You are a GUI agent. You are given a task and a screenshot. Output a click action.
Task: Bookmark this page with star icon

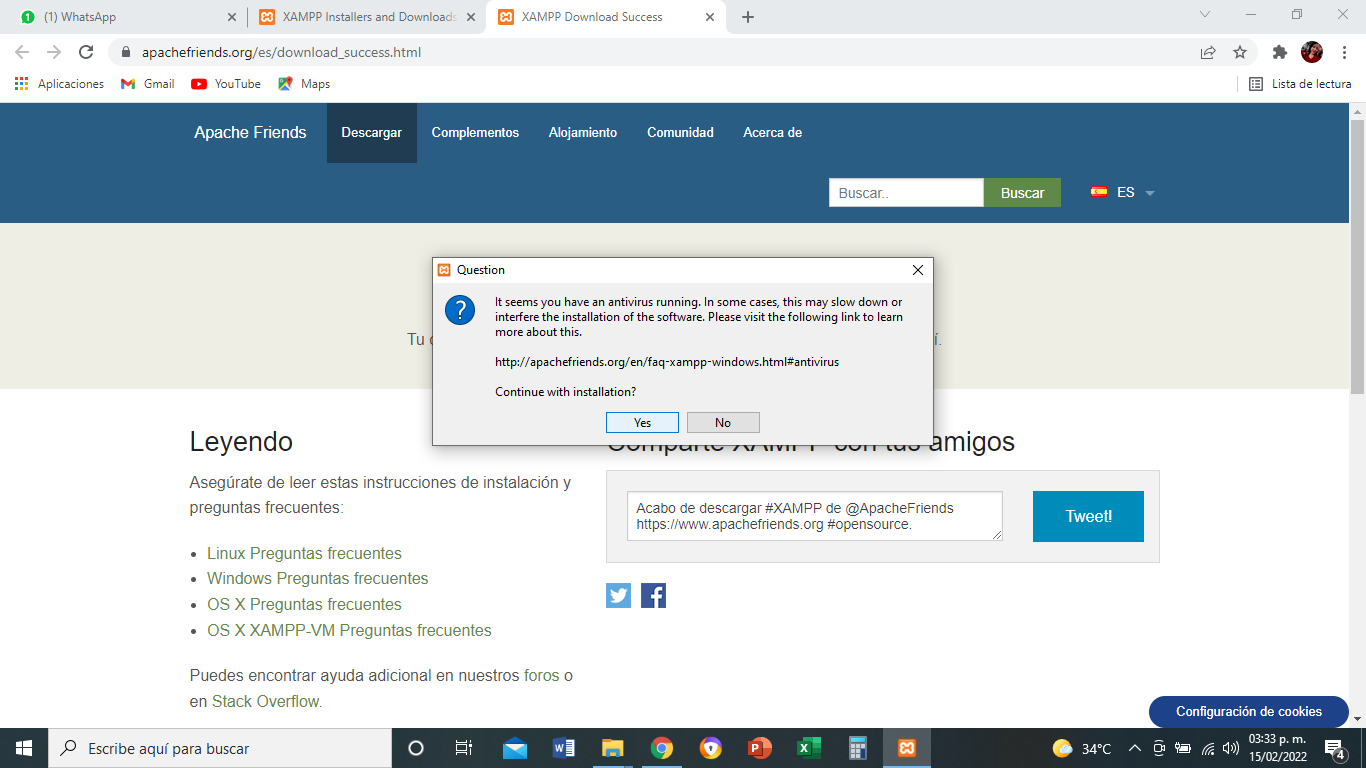[1240, 52]
